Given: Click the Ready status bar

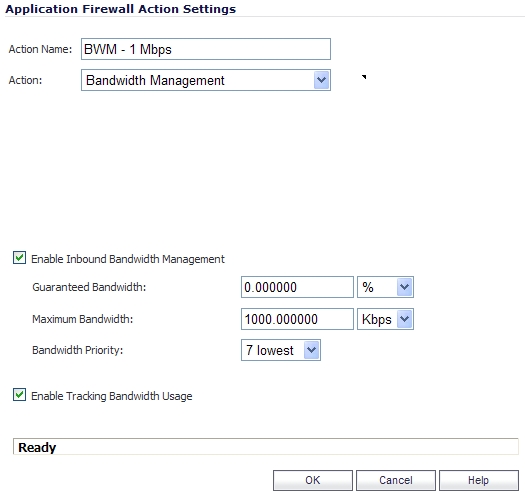Looking at the screenshot, I should pos(266,447).
